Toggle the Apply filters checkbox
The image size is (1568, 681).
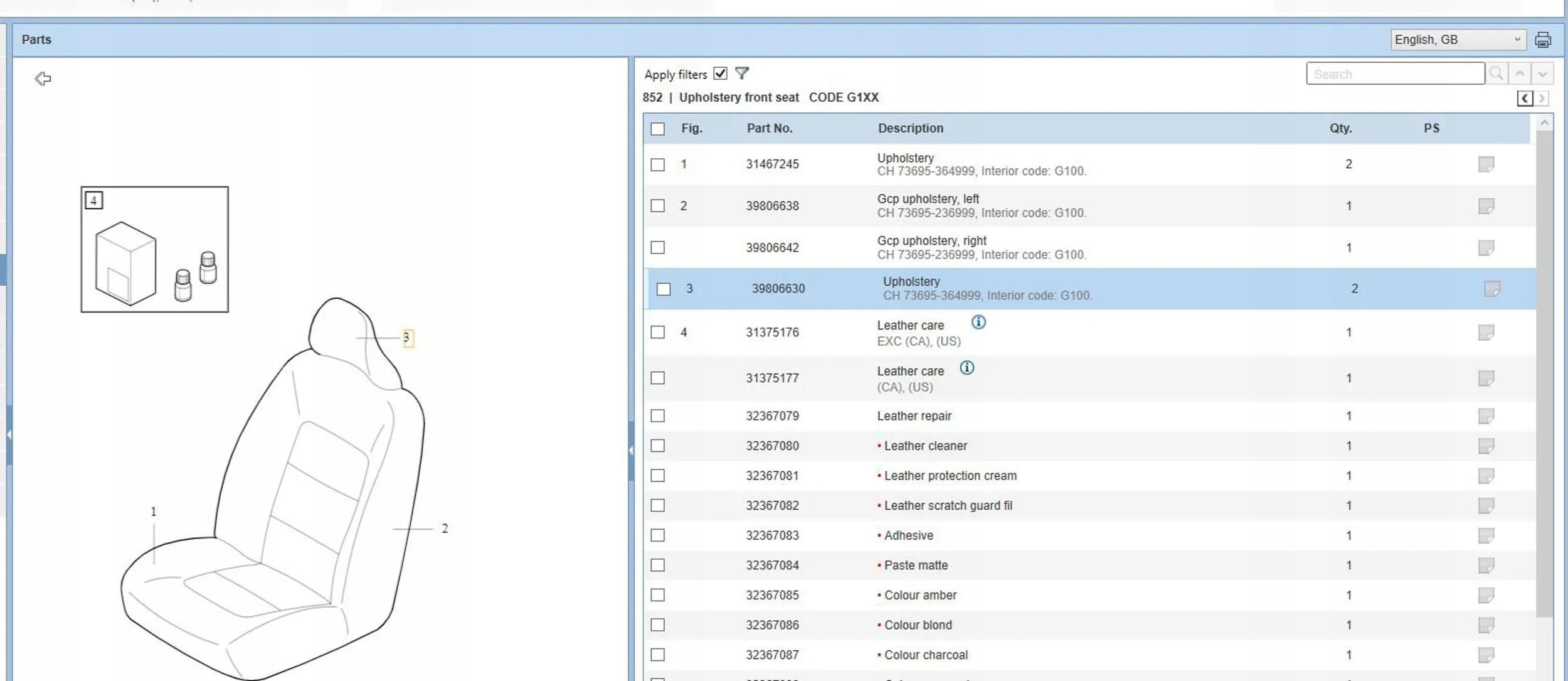720,73
